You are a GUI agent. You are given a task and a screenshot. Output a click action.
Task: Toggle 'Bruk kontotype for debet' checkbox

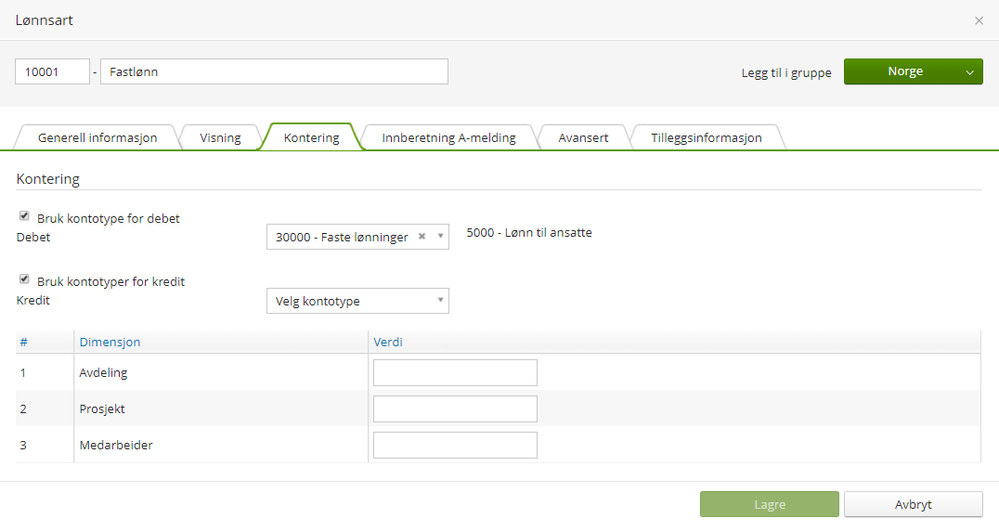click(24, 216)
